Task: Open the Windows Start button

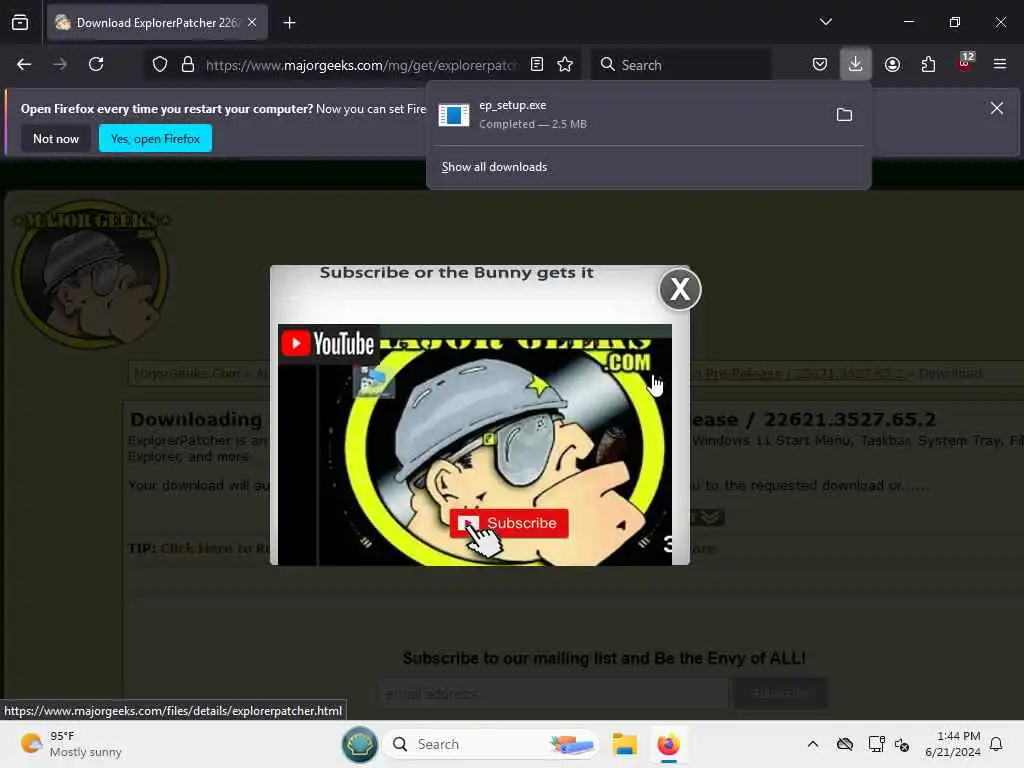Action: click(359, 744)
